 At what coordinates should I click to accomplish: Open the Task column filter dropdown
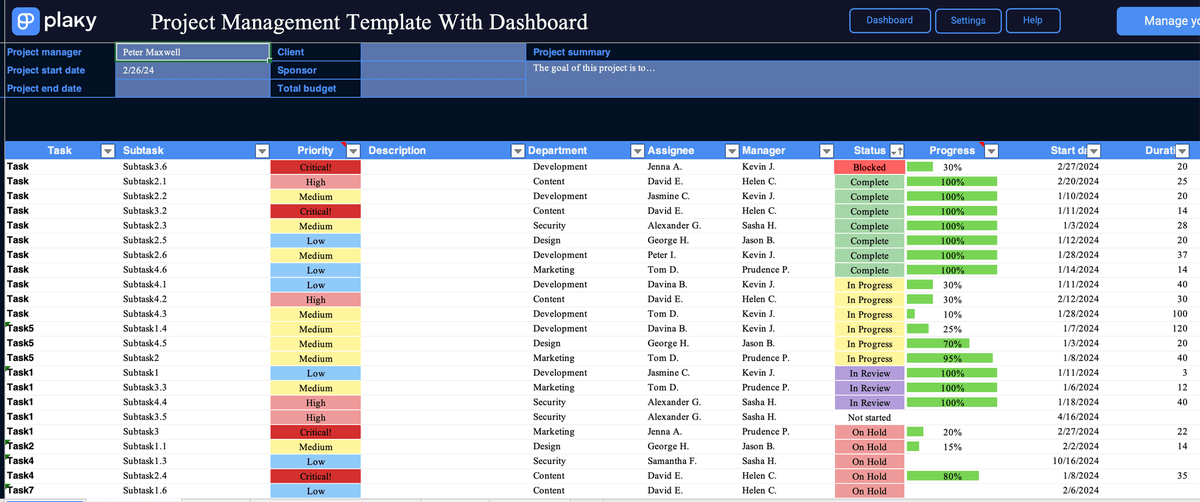point(108,151)
